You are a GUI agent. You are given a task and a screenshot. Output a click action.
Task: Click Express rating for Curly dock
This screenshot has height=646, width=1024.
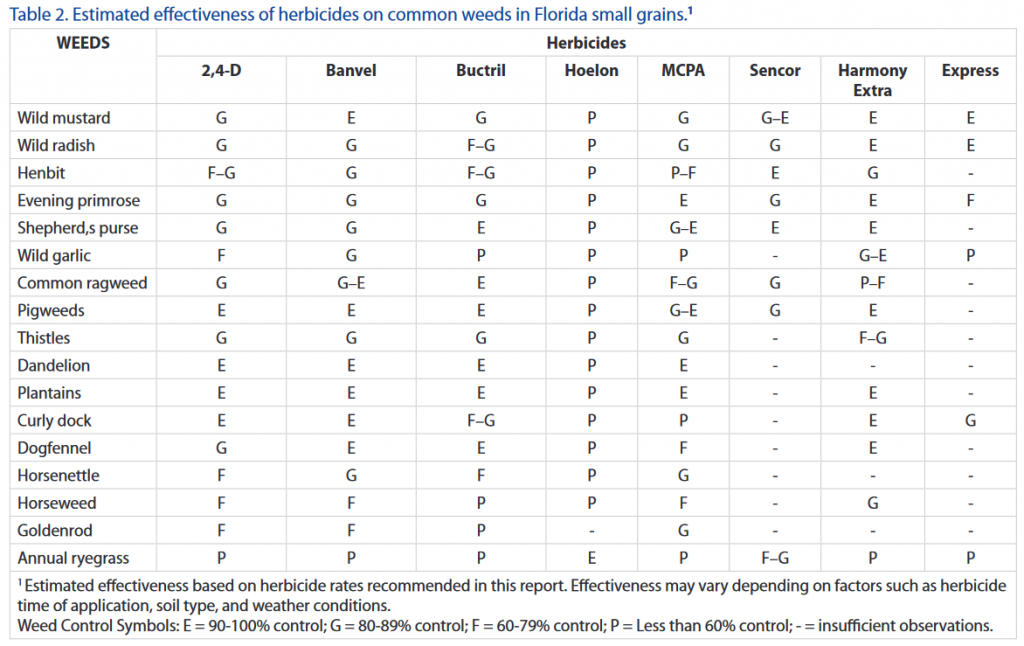(970, 421)
